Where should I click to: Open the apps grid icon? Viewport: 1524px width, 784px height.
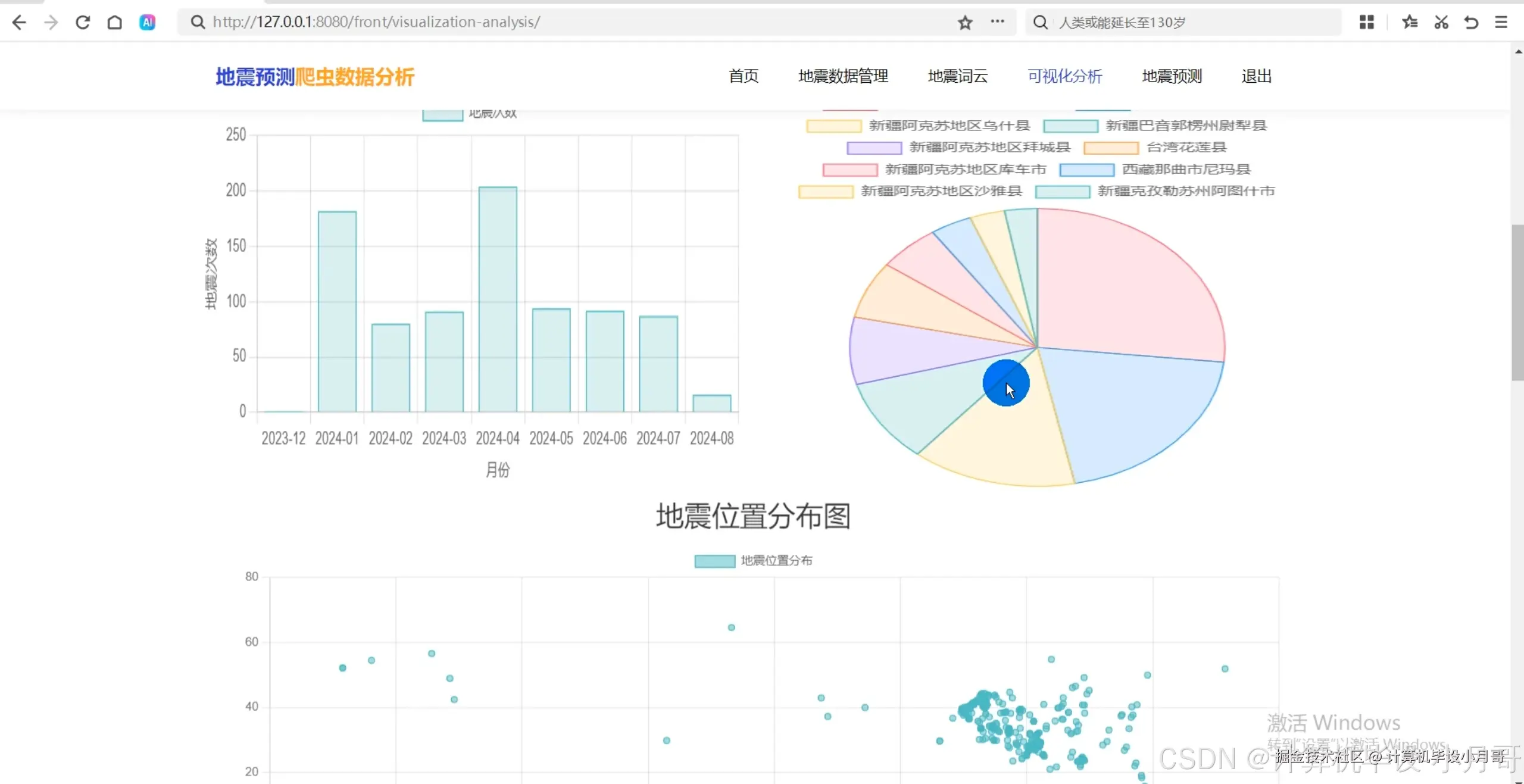tap(1366, 23)
